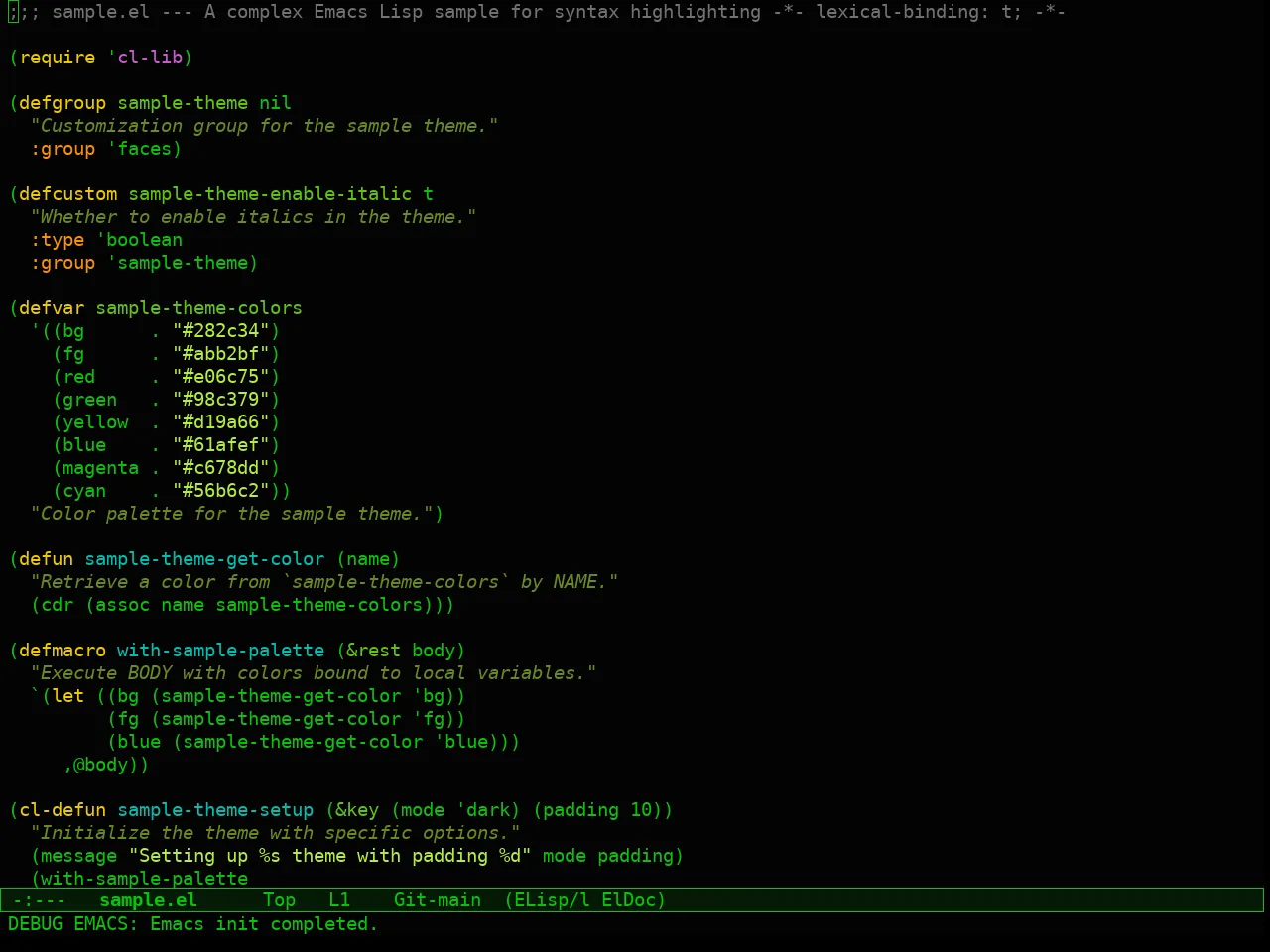Click the '&key' keyword
Screen dimensions: 1270x952
click(357, 810)
